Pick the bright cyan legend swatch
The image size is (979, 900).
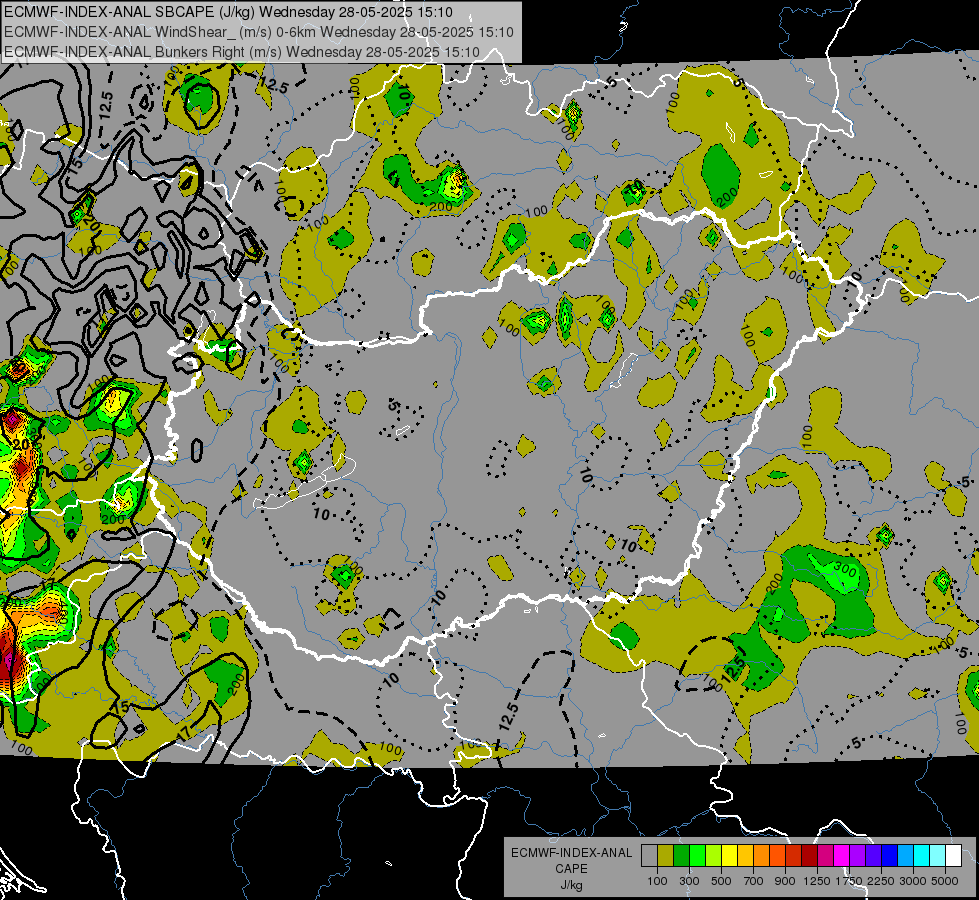point(922,856)
